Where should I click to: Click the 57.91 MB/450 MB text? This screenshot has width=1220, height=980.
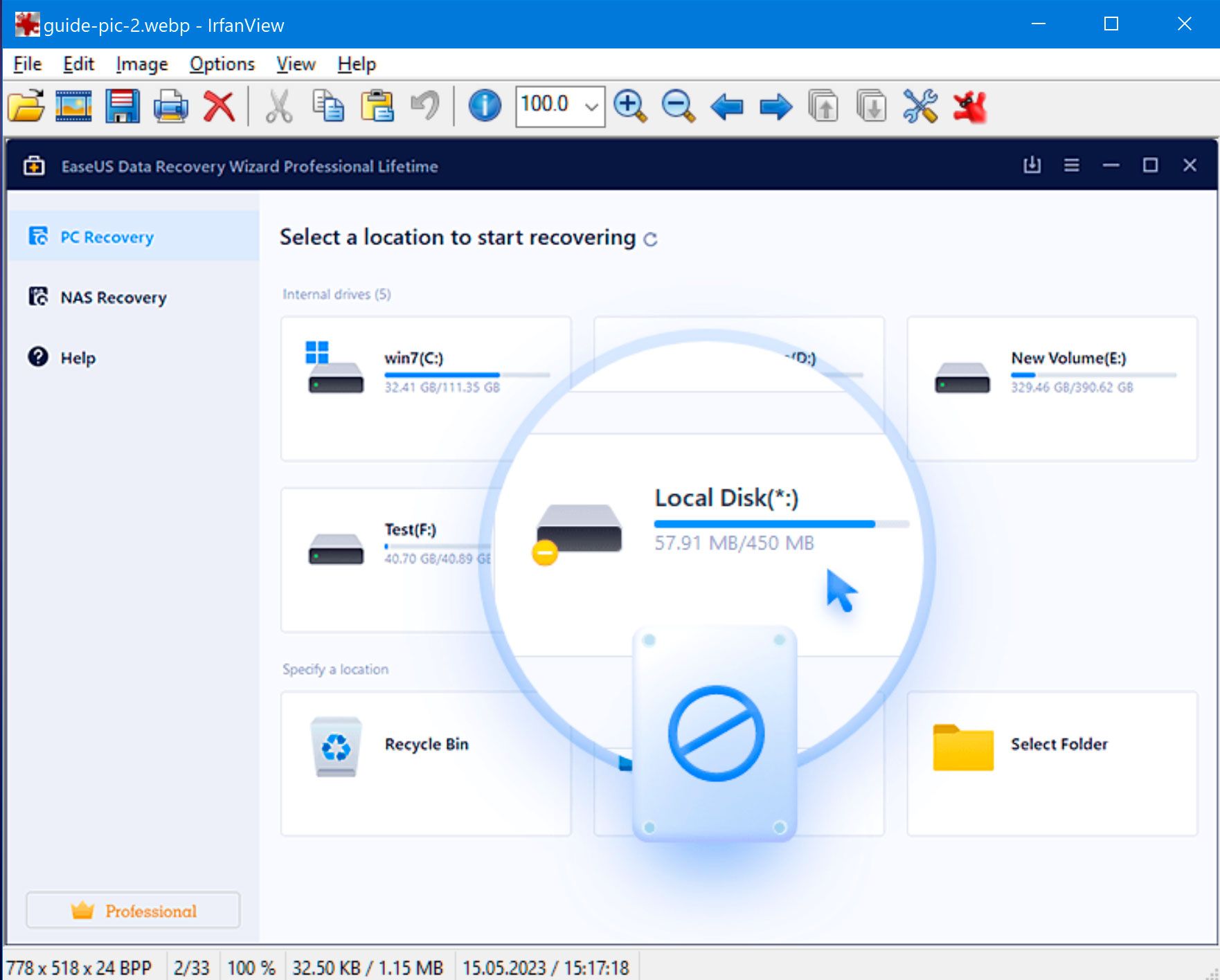tap(734, 543)
